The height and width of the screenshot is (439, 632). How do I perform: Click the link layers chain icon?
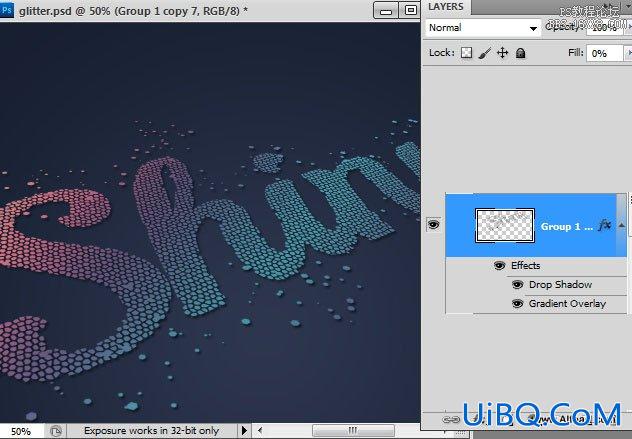[x=451, y=420]
